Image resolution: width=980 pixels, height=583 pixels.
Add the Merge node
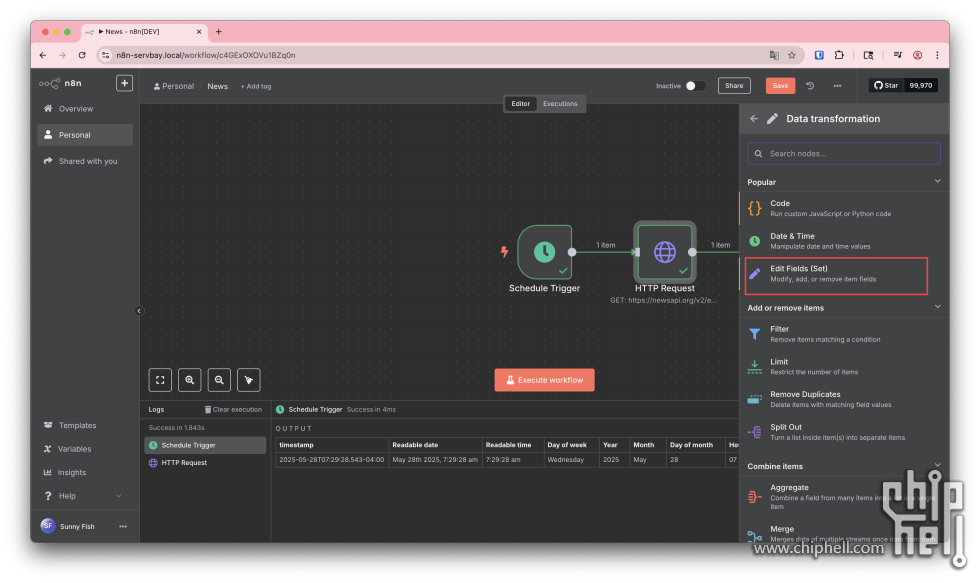(844, 534)
